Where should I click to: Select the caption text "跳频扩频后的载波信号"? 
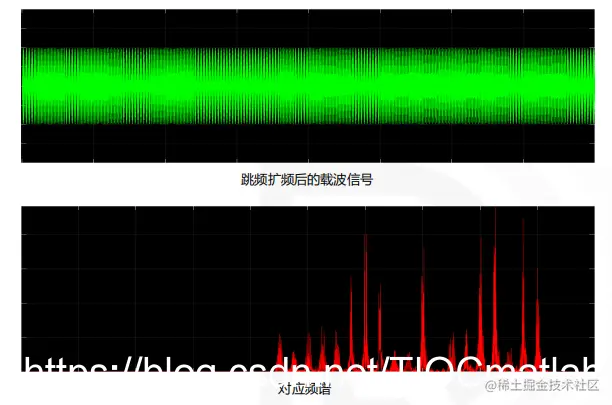pos(307,180)
